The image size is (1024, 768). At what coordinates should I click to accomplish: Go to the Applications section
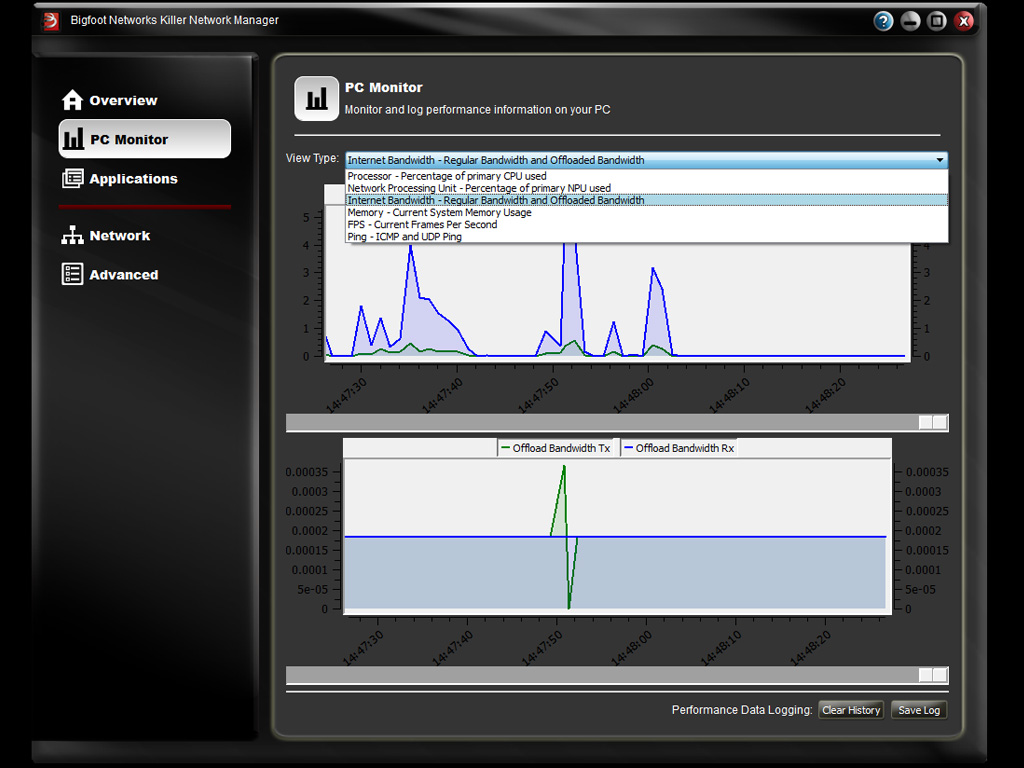133,179
